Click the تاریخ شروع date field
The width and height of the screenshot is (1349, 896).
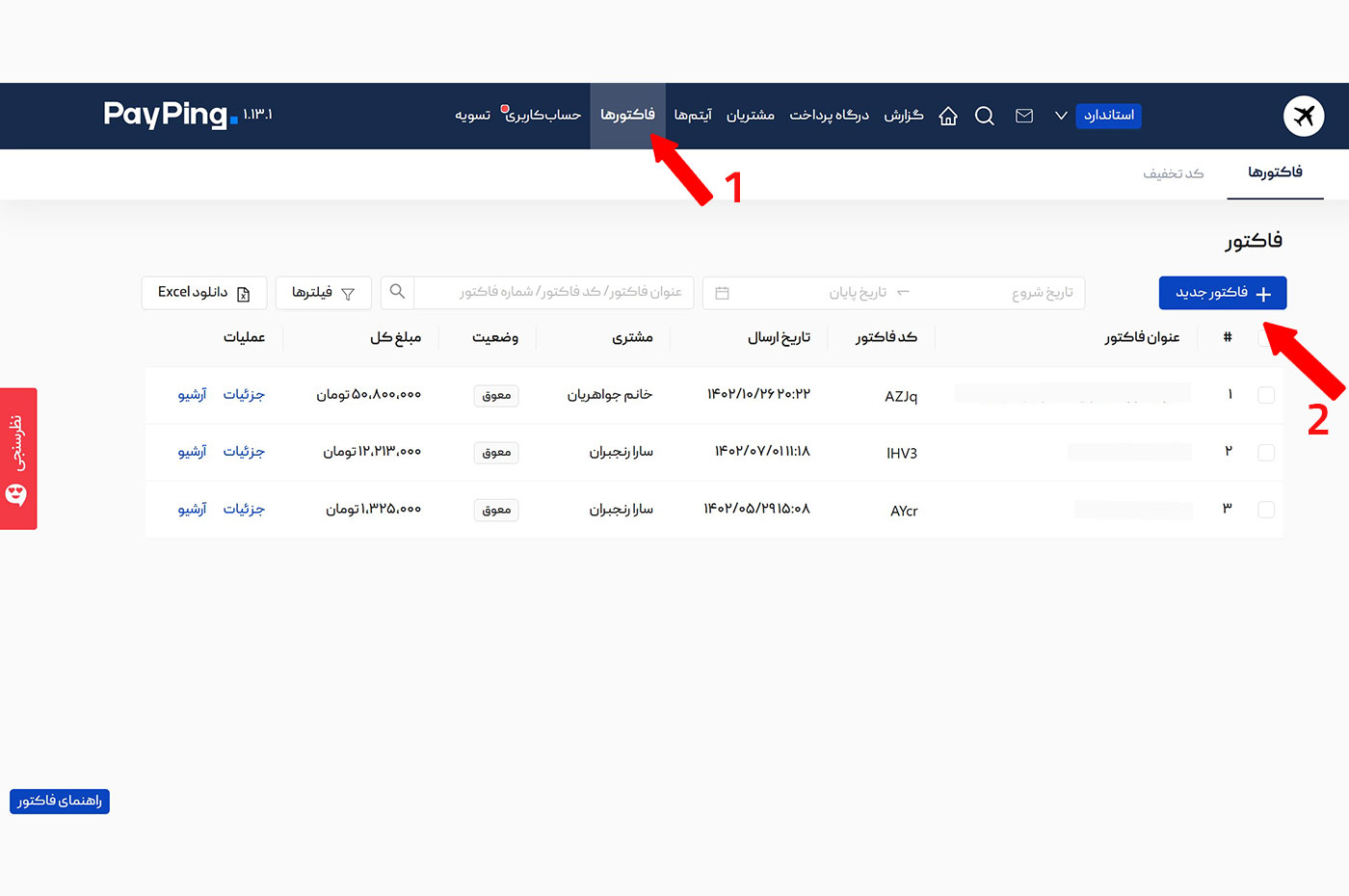tap(997, 293)
